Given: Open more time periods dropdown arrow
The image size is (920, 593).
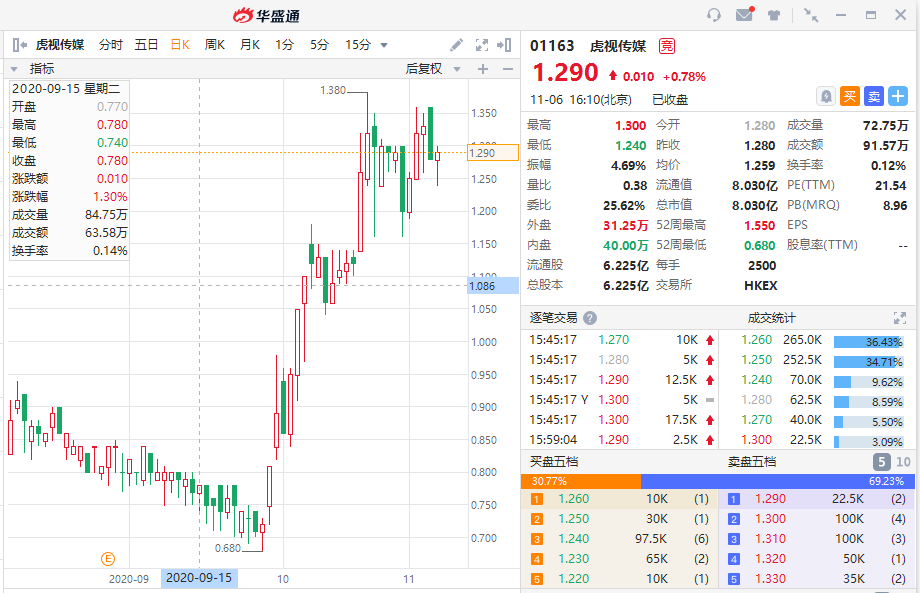Looking at the screenshot, I should (384, 45).
